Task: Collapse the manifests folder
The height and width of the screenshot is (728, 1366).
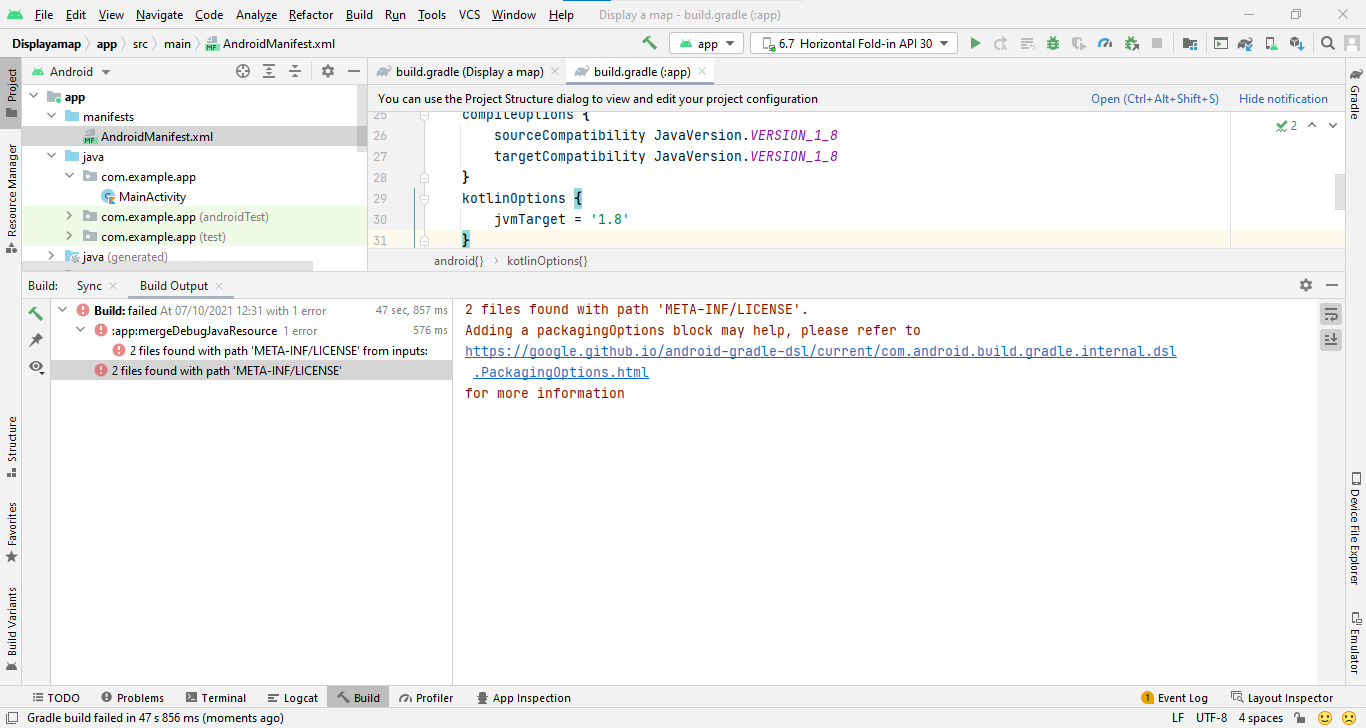Action: tap(51, 117)
